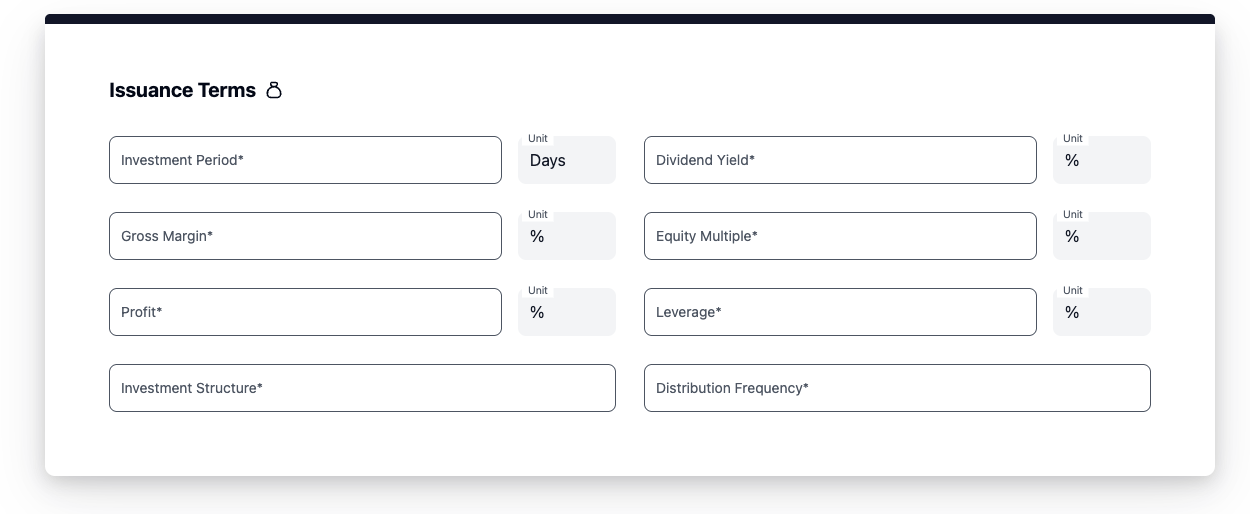Focus the Investment Structure field
The image size is (1250, 514).
(362, 388)
